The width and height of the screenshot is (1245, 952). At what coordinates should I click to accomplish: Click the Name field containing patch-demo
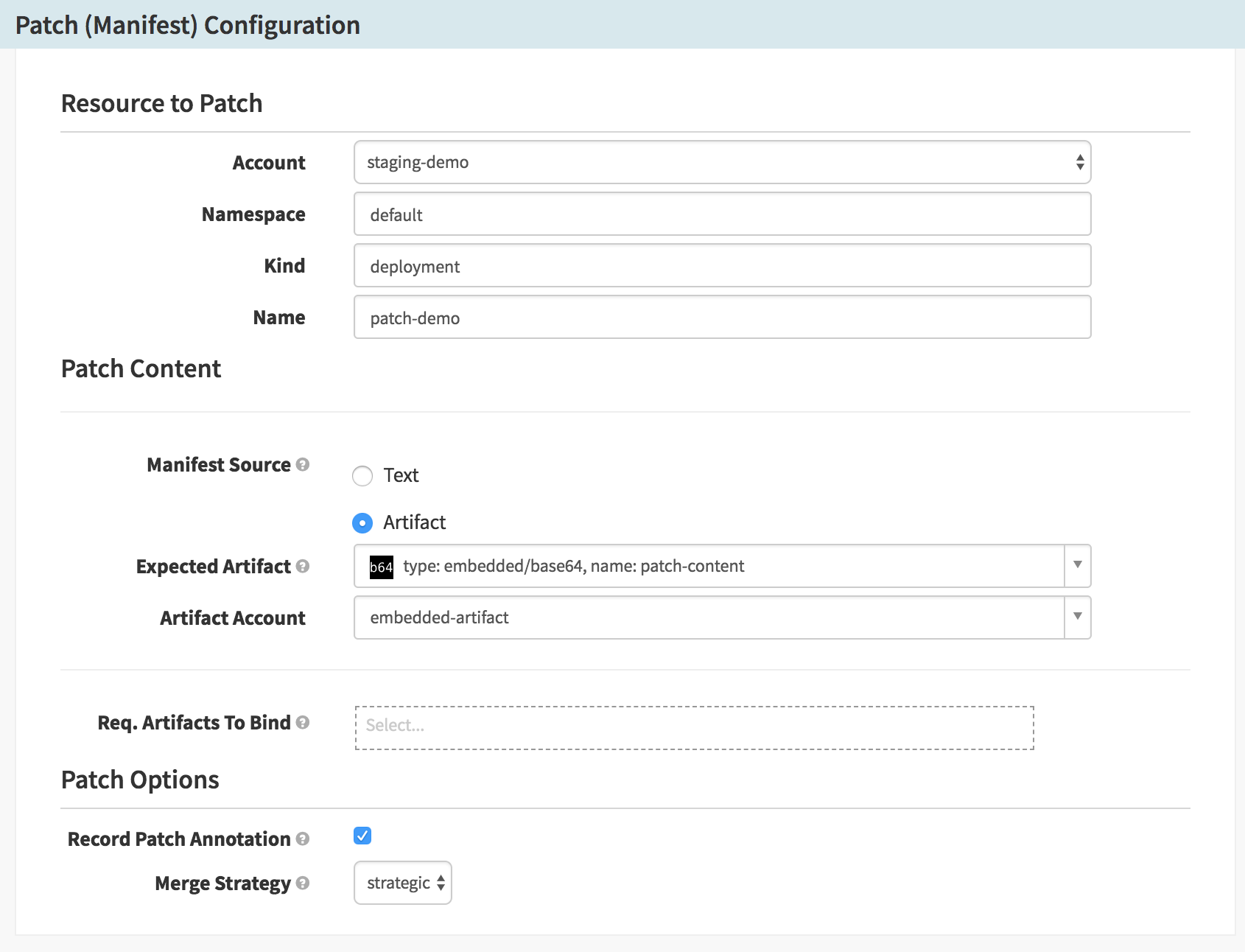(720, 317)
